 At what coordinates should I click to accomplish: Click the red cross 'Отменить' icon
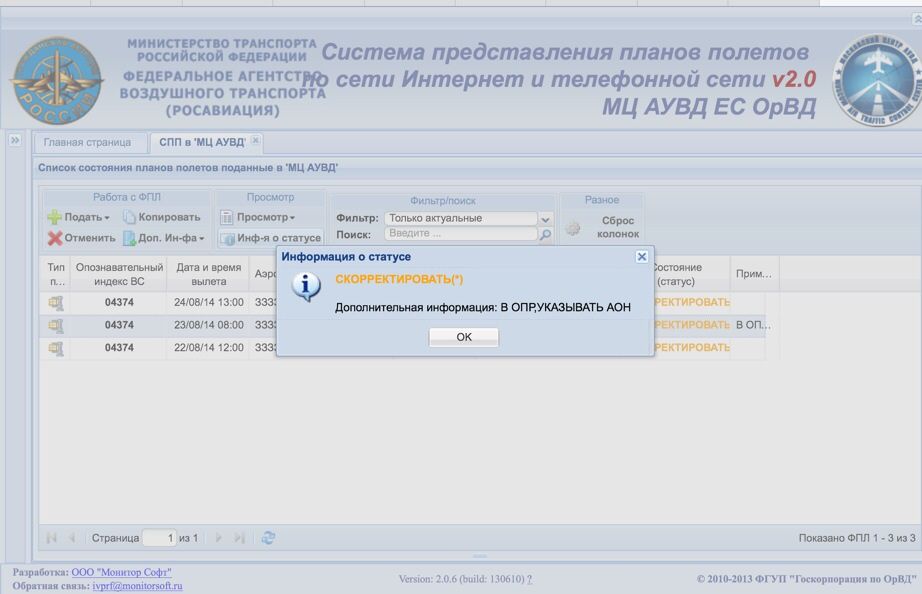point(55,238)
